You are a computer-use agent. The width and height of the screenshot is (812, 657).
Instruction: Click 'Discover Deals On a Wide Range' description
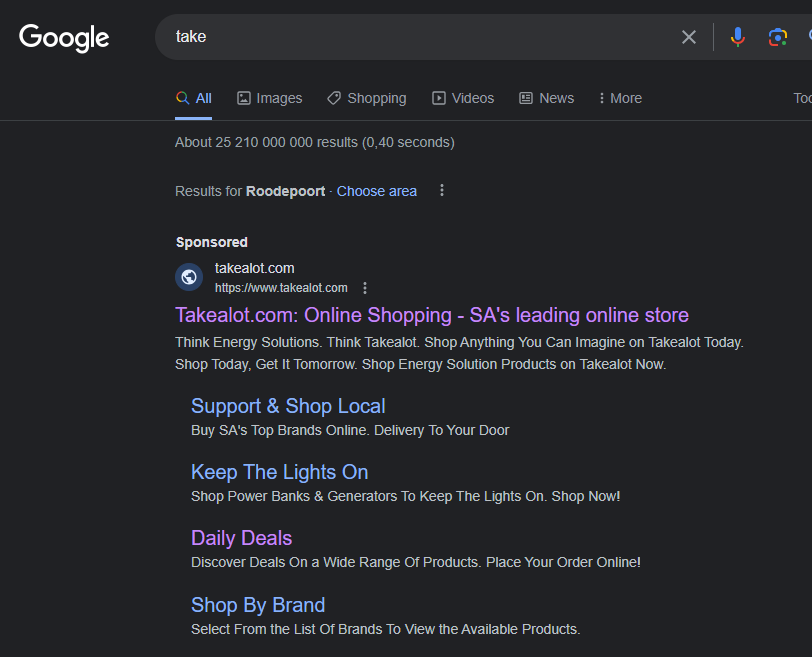click(x=416, y=562)
